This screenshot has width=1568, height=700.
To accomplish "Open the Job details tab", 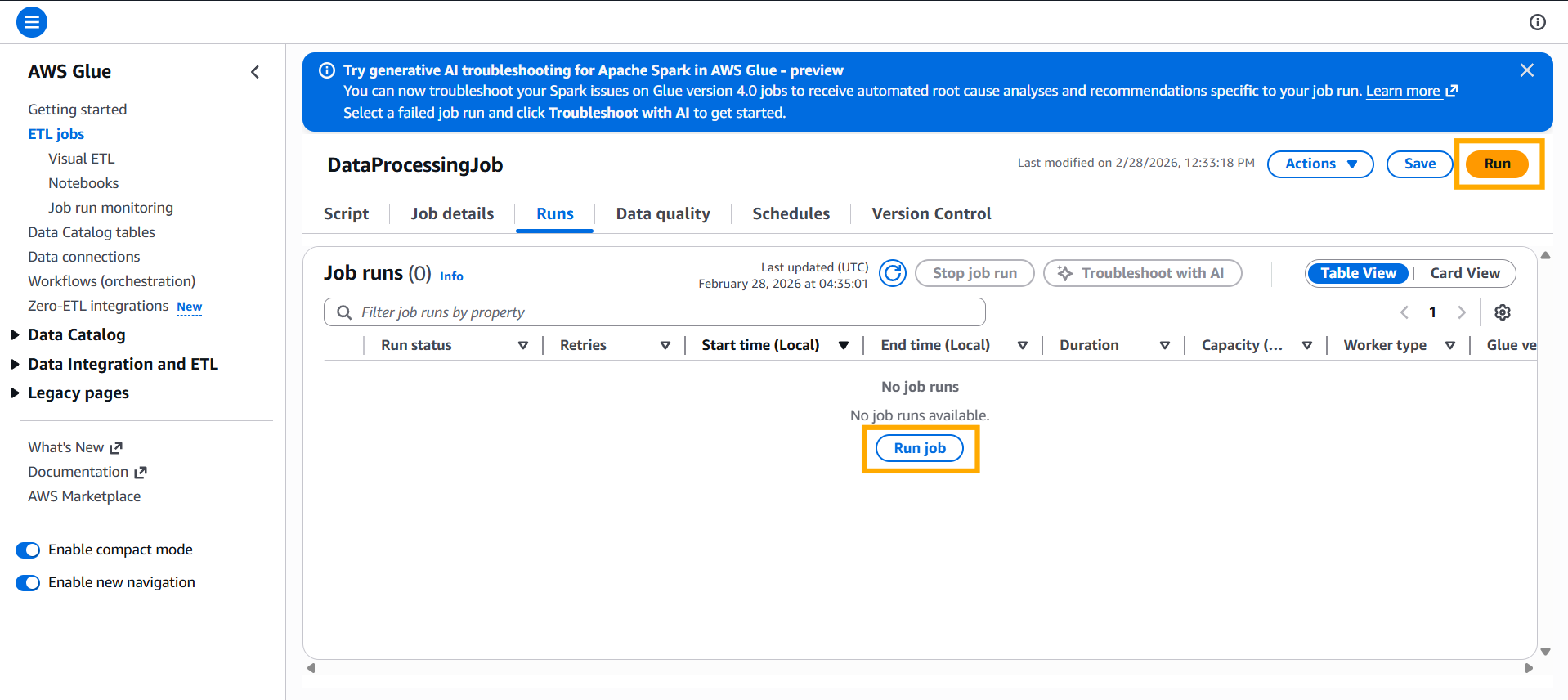I will (x=452, y=213).
